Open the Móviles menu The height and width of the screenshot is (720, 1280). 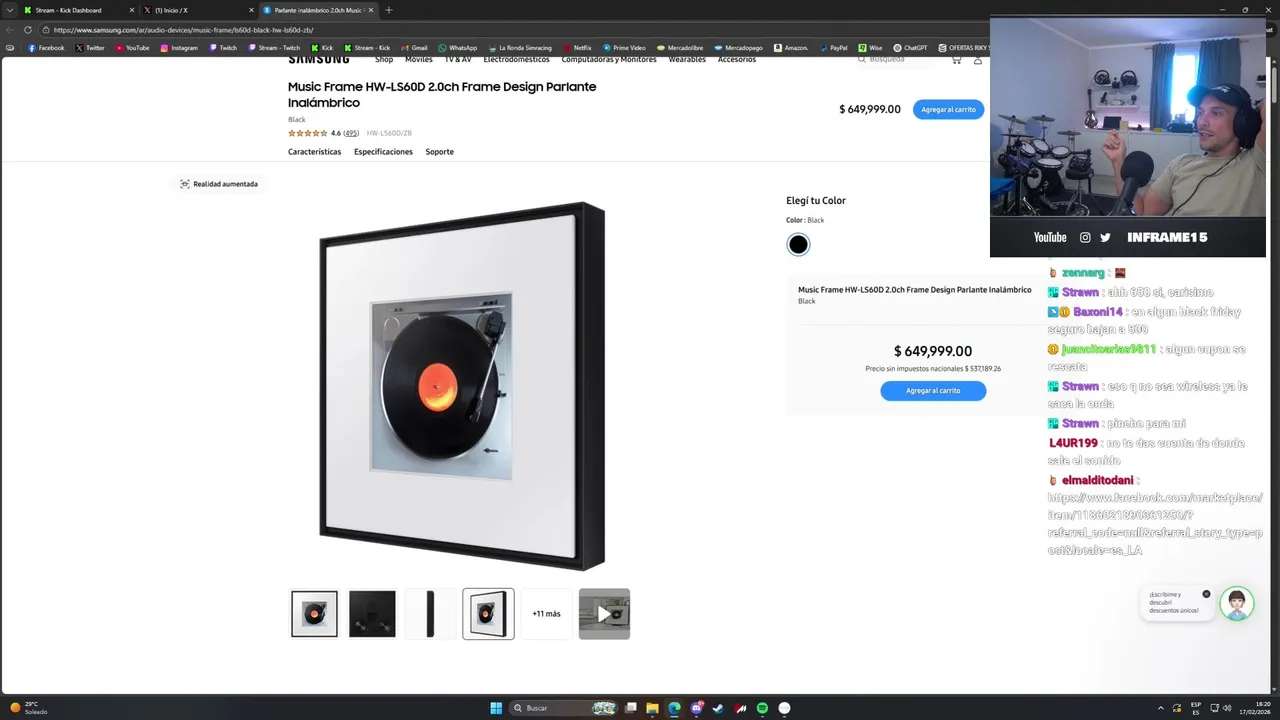click(x=419, y=60)
